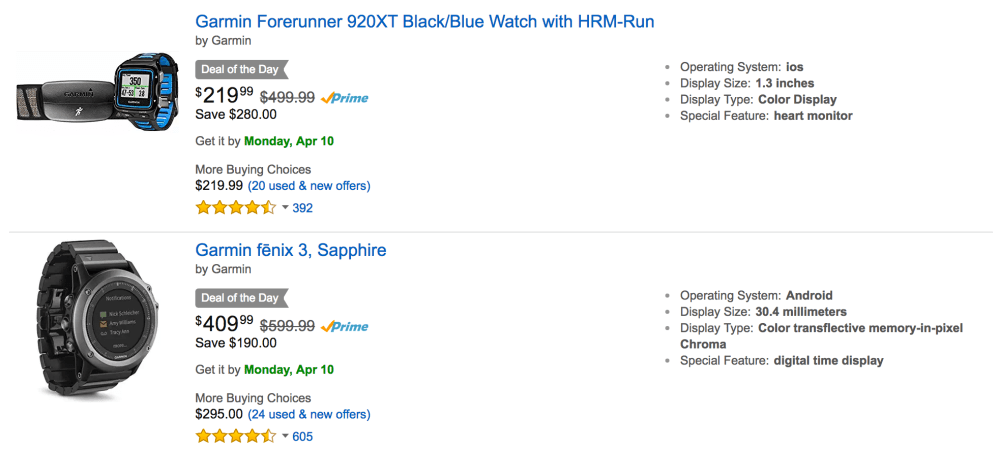Expand rating dropdown arrow next to 605
The width and height of the screenshot is (1000, 451).
tap(284, 436)
